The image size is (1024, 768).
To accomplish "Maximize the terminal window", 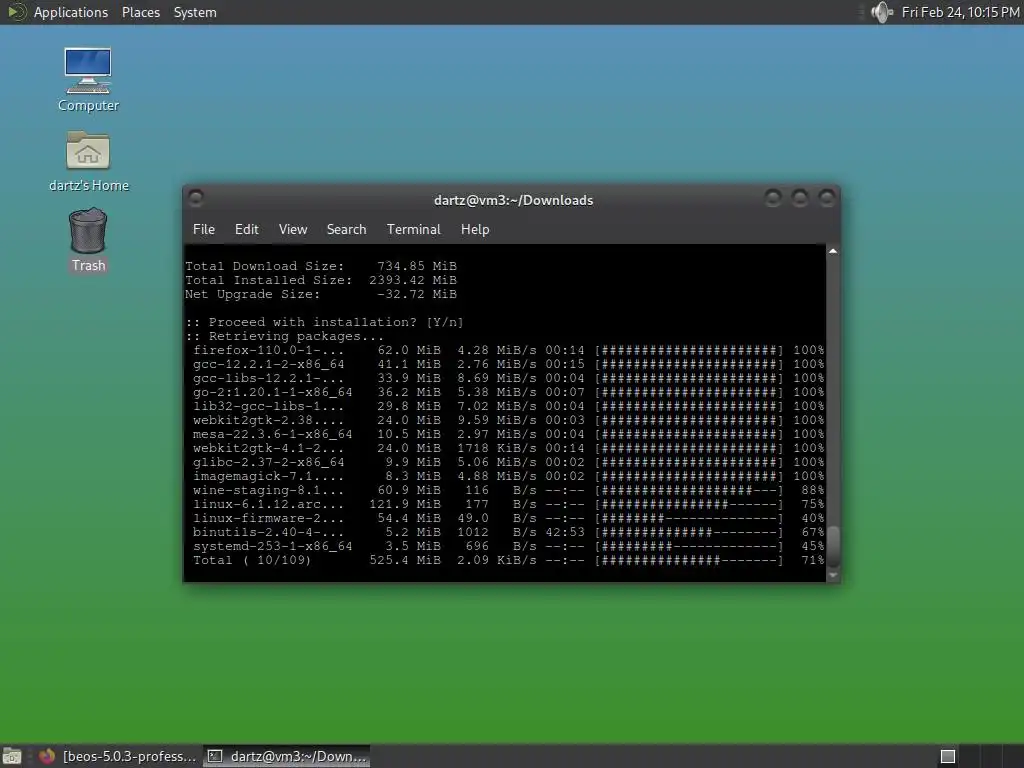I will coord(799,197).
